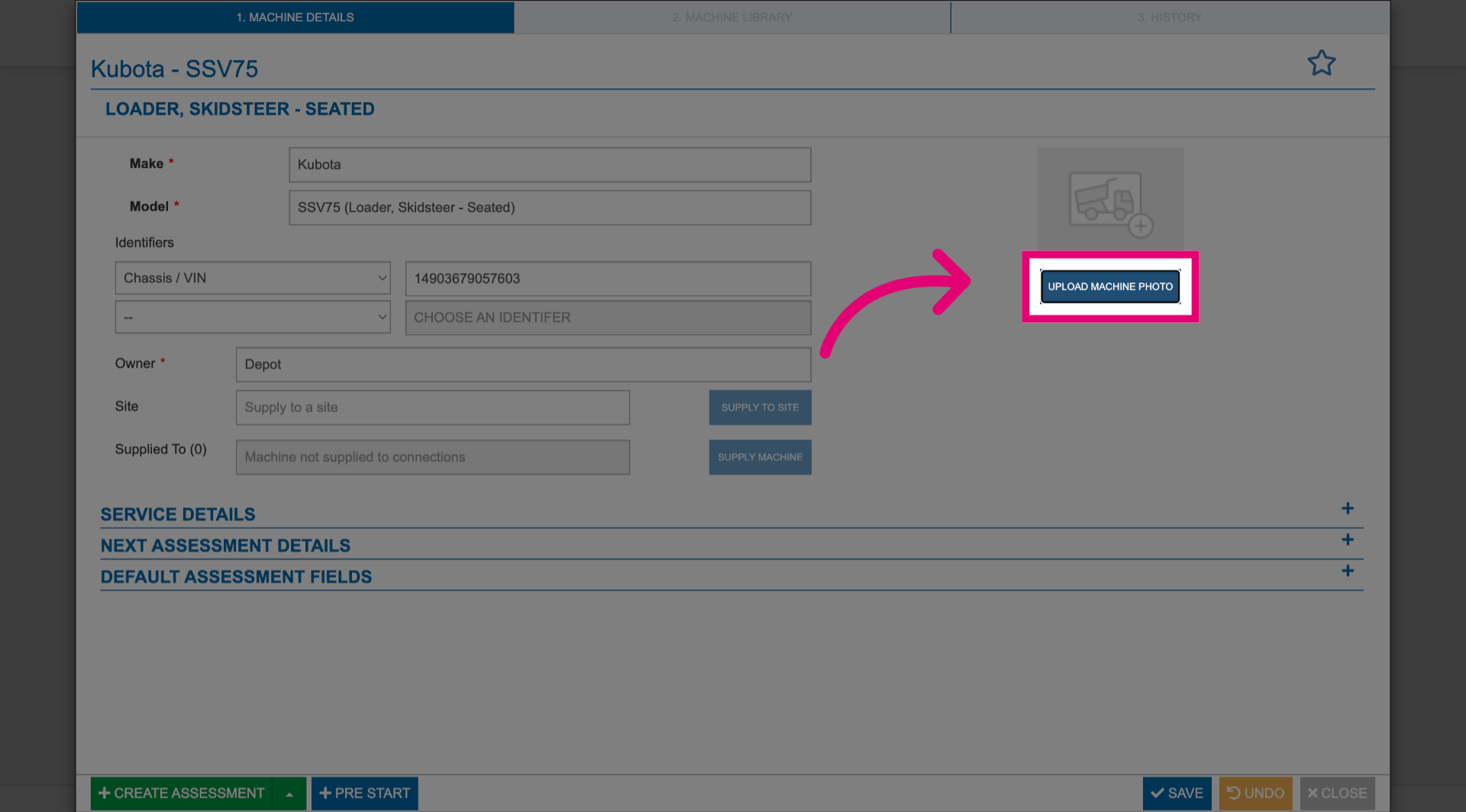
Task: Close the machine details dialog
Action: point(1338,794)
